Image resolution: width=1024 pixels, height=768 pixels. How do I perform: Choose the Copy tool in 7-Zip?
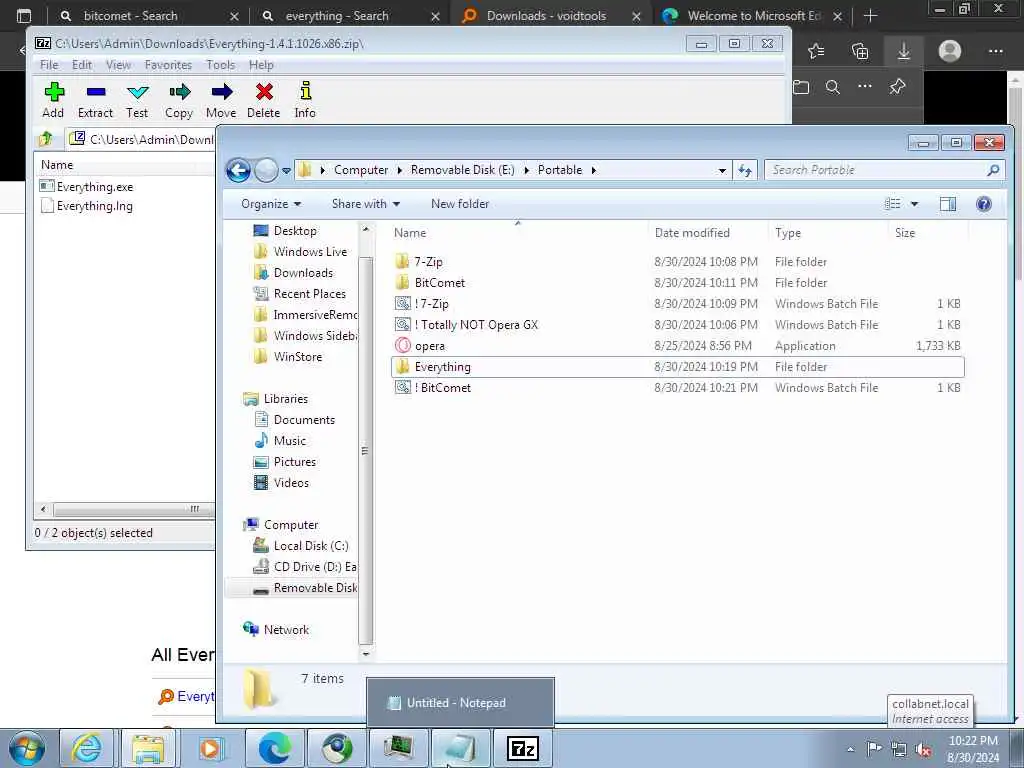(x=179, y=100)
